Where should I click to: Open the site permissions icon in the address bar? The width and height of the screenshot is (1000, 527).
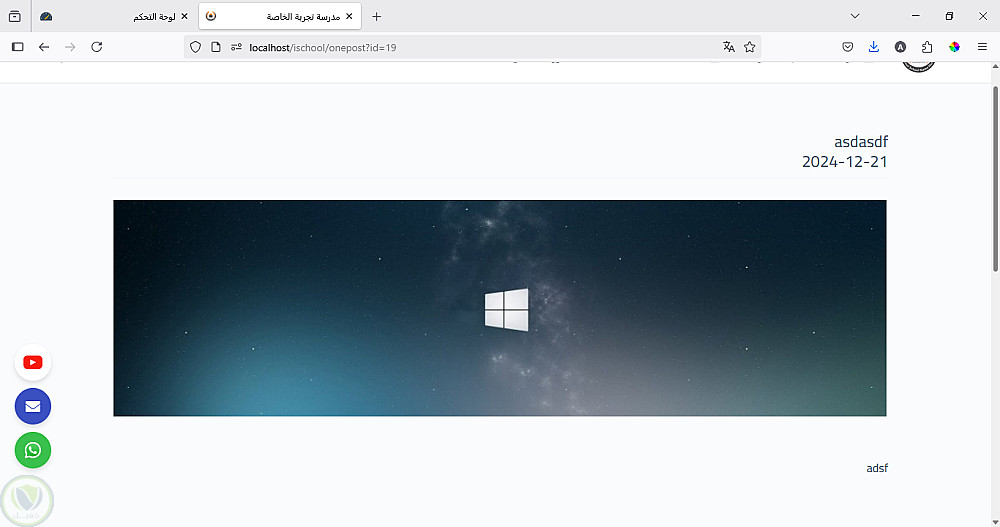click(x=236, y=47)
